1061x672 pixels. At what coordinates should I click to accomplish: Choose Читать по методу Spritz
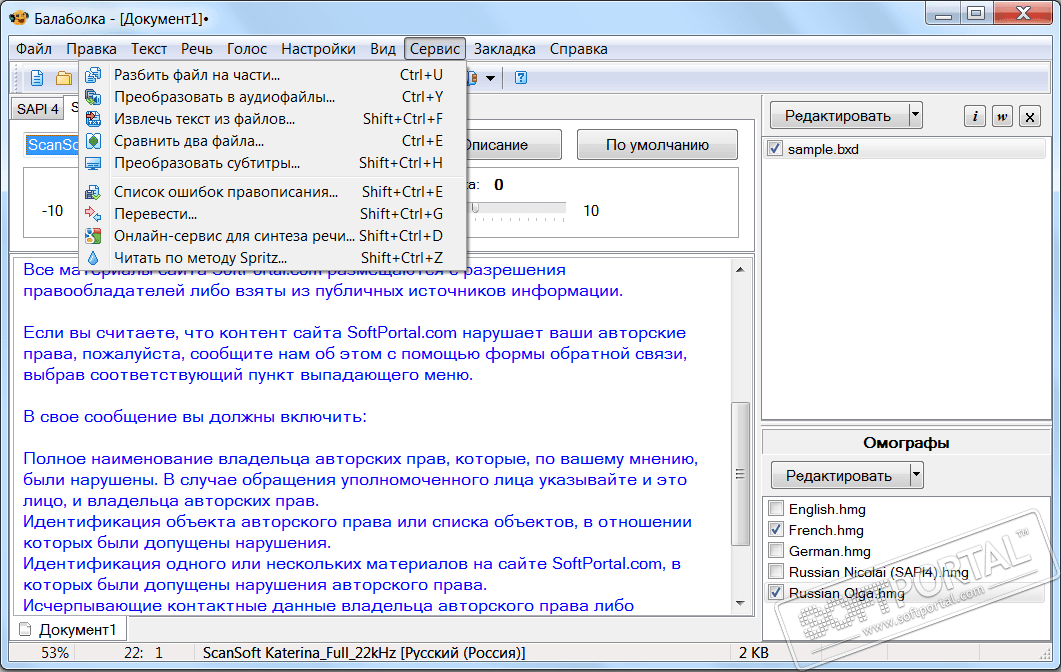point(273,258)
